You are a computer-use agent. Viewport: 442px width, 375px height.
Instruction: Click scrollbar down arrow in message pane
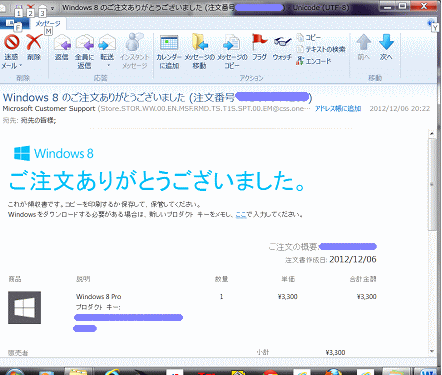[432, 351]
